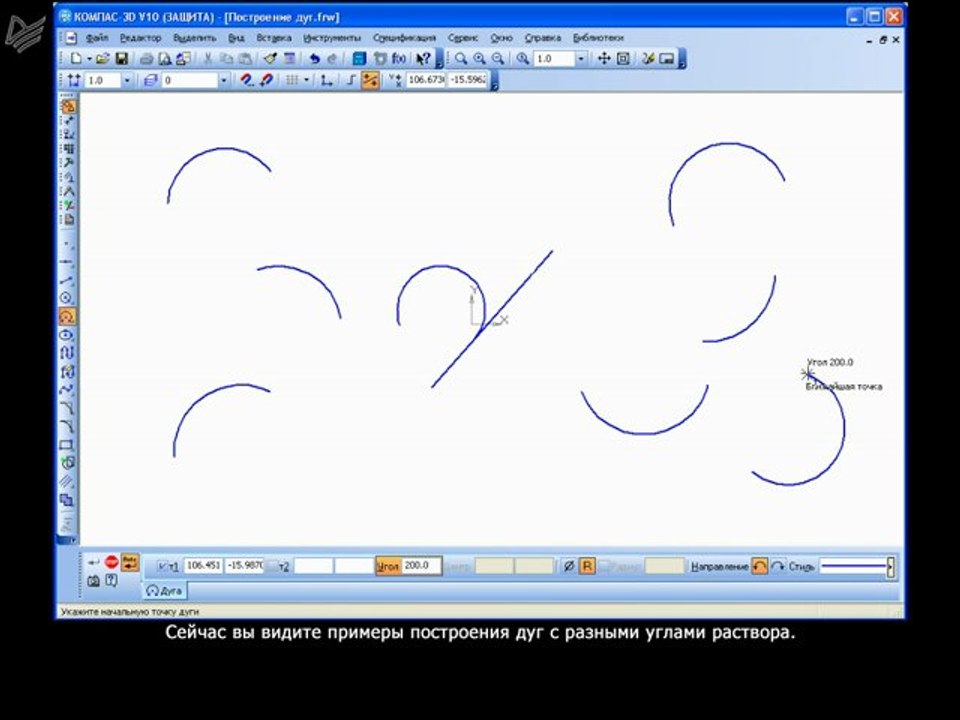
Task: Open the Инструменты menu
Action: click(332, 38)
